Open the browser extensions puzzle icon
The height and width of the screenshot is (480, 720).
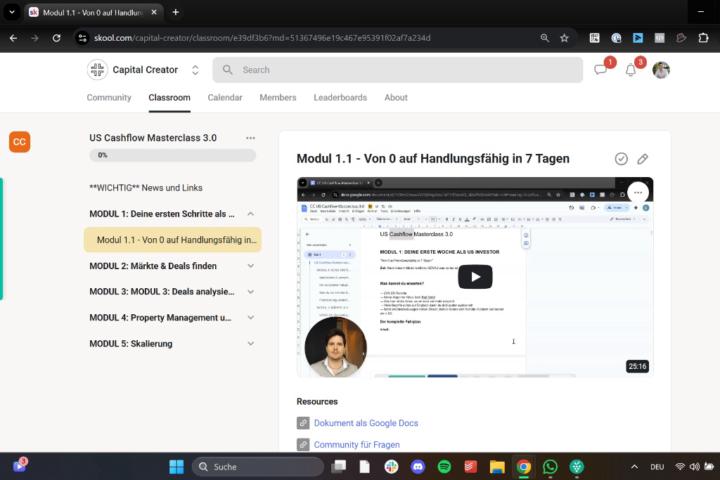pos(703,38)
